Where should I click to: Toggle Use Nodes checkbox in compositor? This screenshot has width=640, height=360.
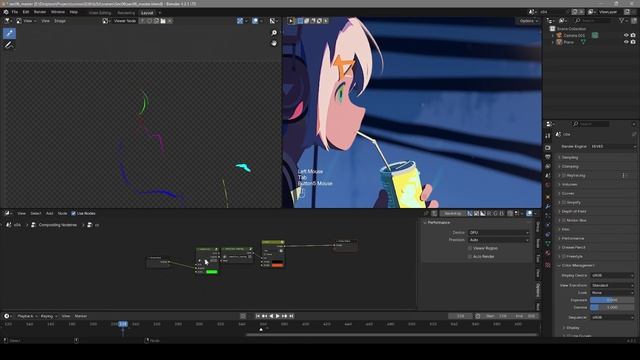[x=73, y=213]
